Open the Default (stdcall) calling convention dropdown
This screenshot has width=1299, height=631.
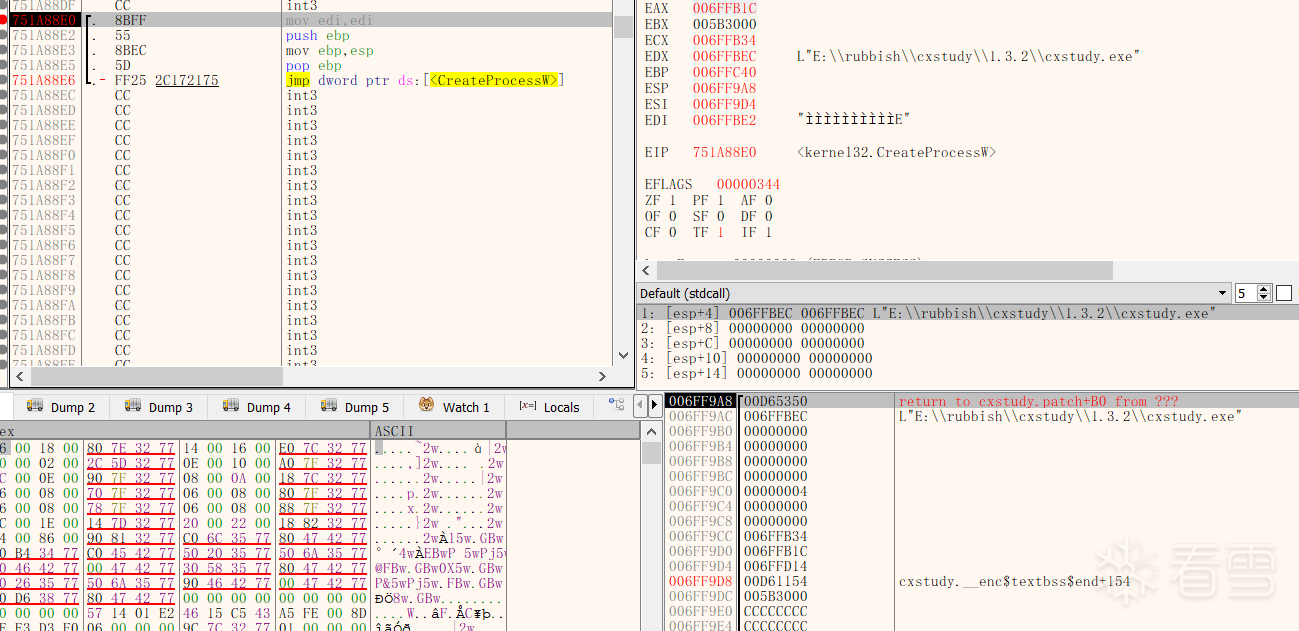[934, 293]
